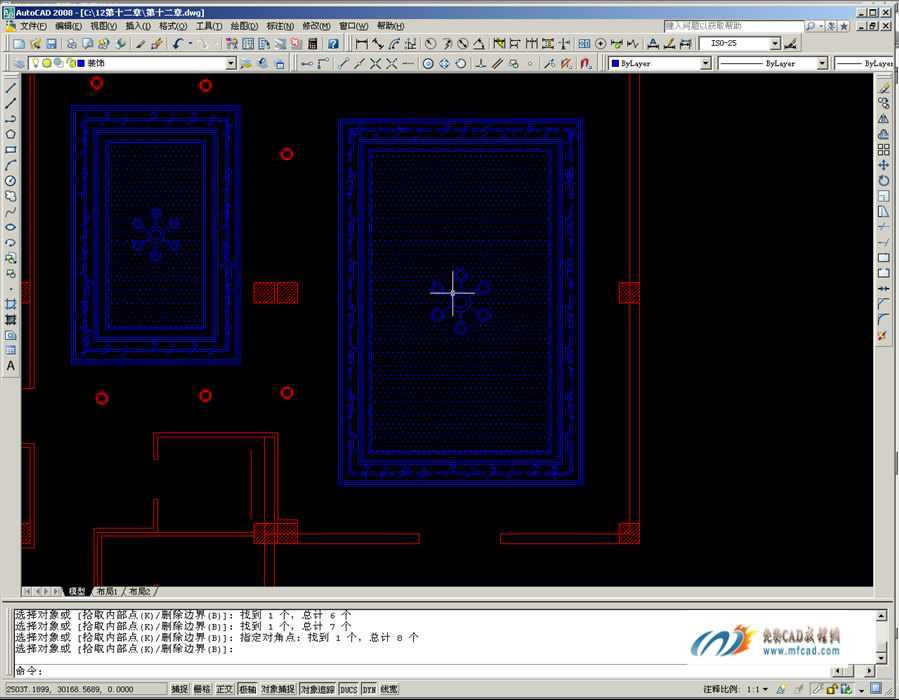899x700 pixels.
Task: Choose the Multiline Text 'A' tool
Action: point(10,366)
